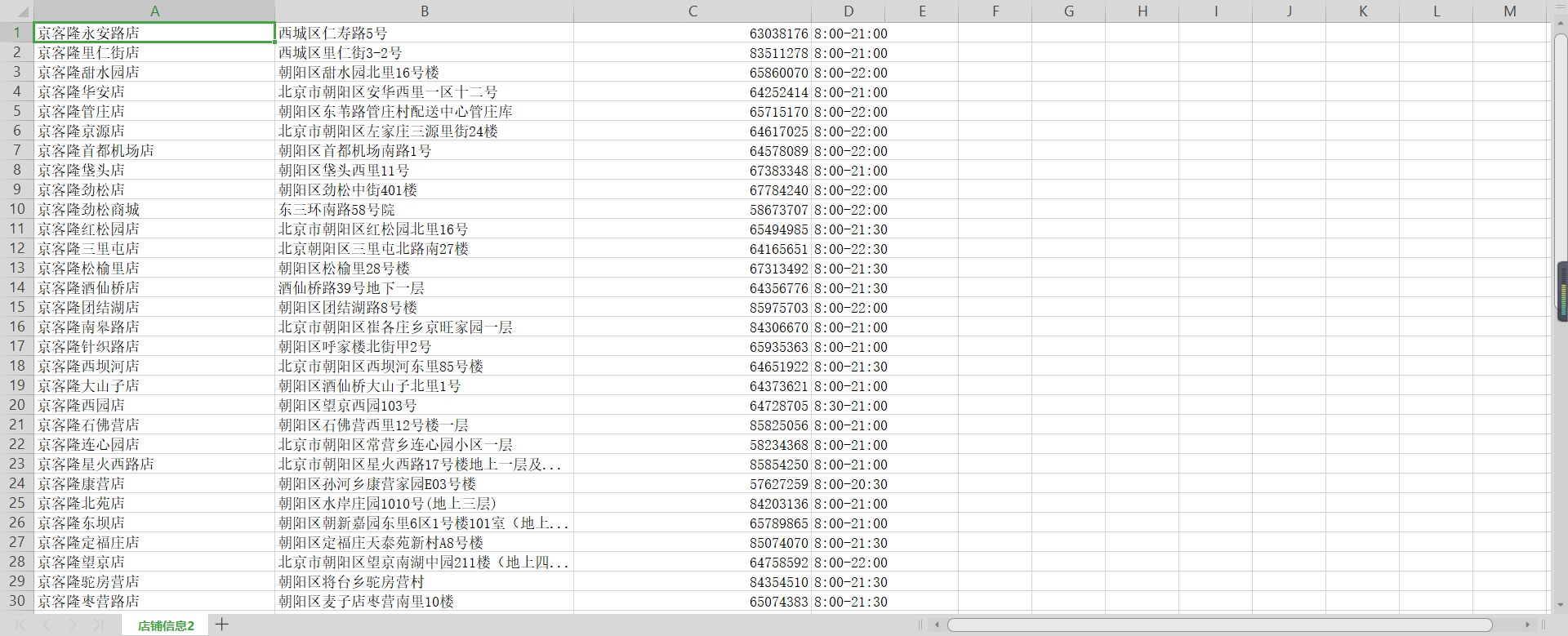Select column M header
This screenshot has width=1568, height=636.
point(1510,11)
